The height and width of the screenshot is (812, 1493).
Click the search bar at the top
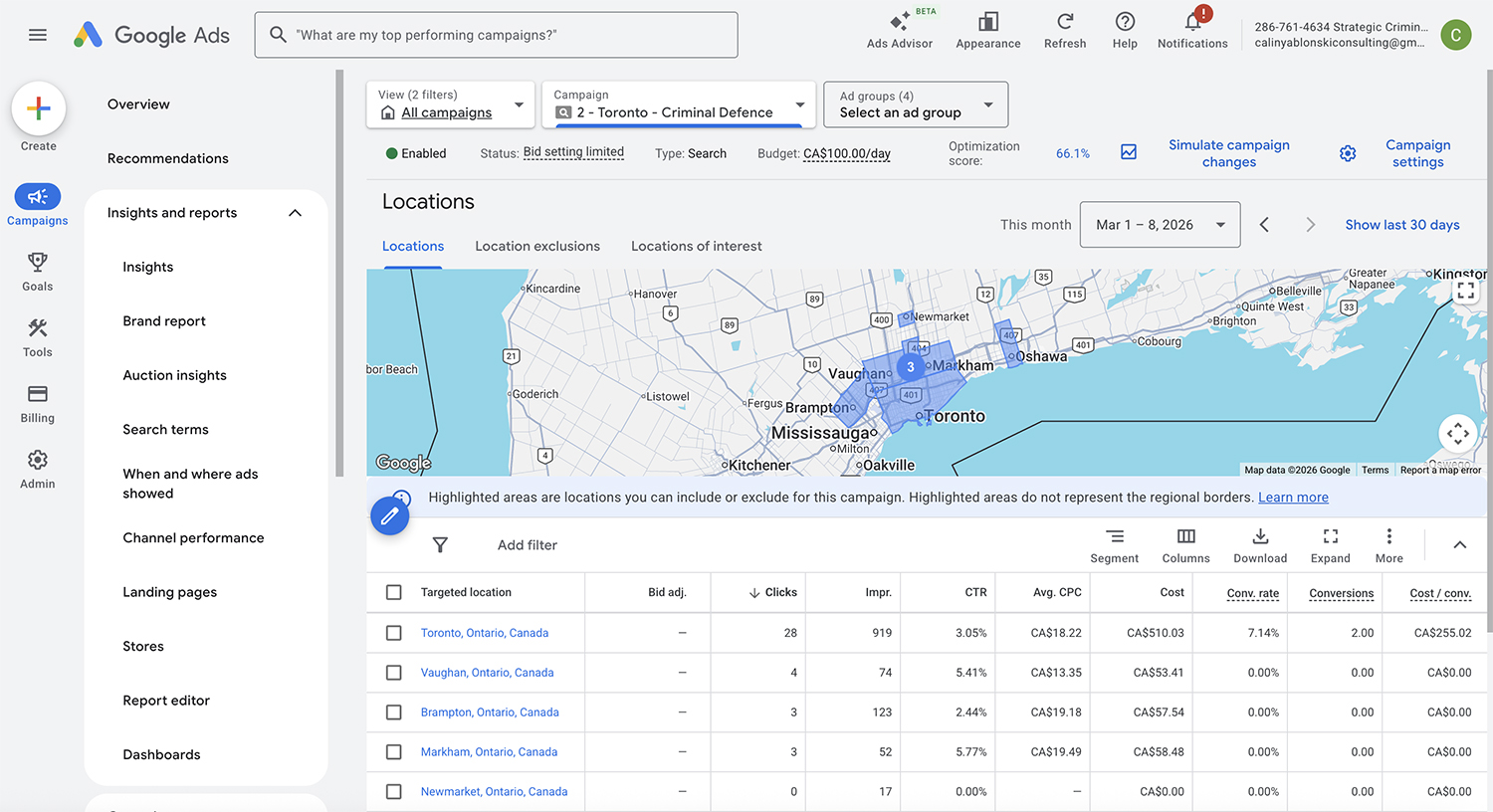tap(496, 35)
